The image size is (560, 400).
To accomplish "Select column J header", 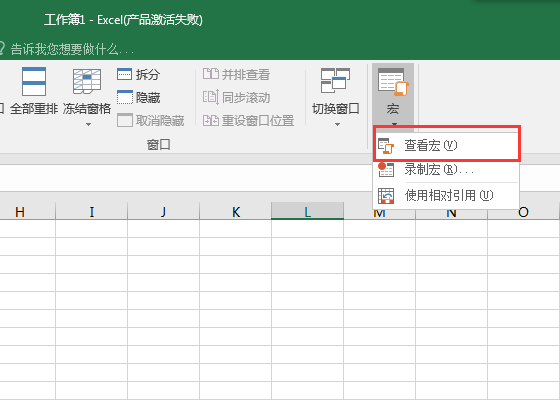I will pos(163,212).
